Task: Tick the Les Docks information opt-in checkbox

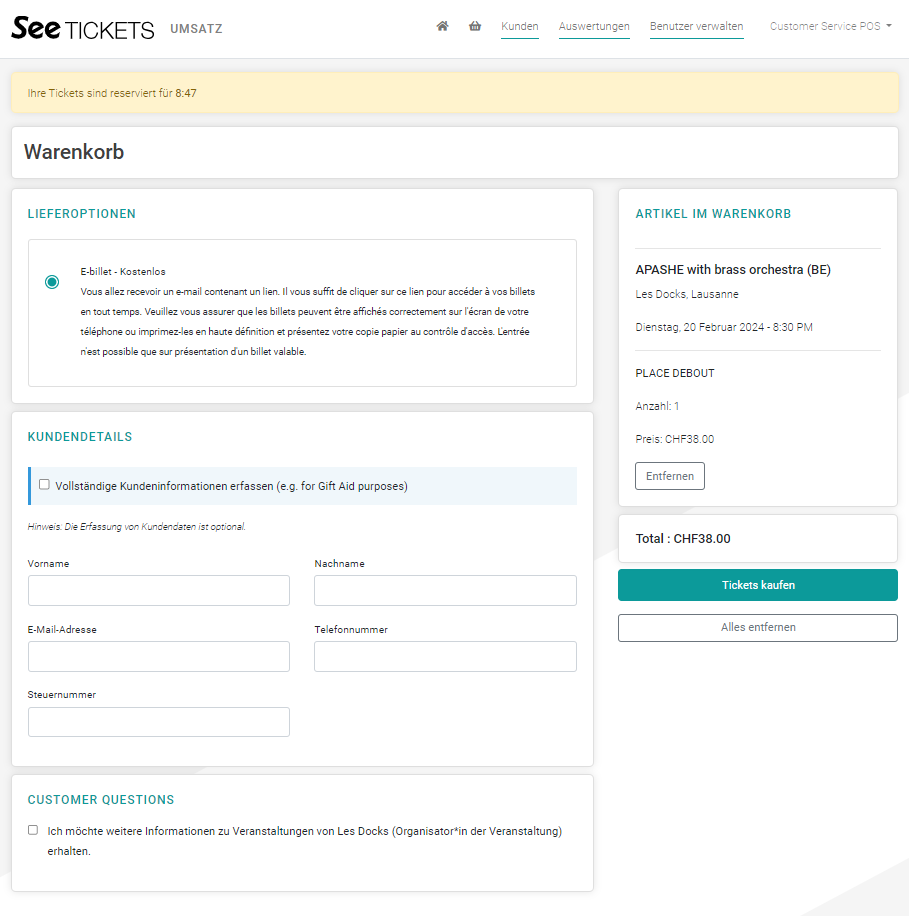Action: click(33, 830)
